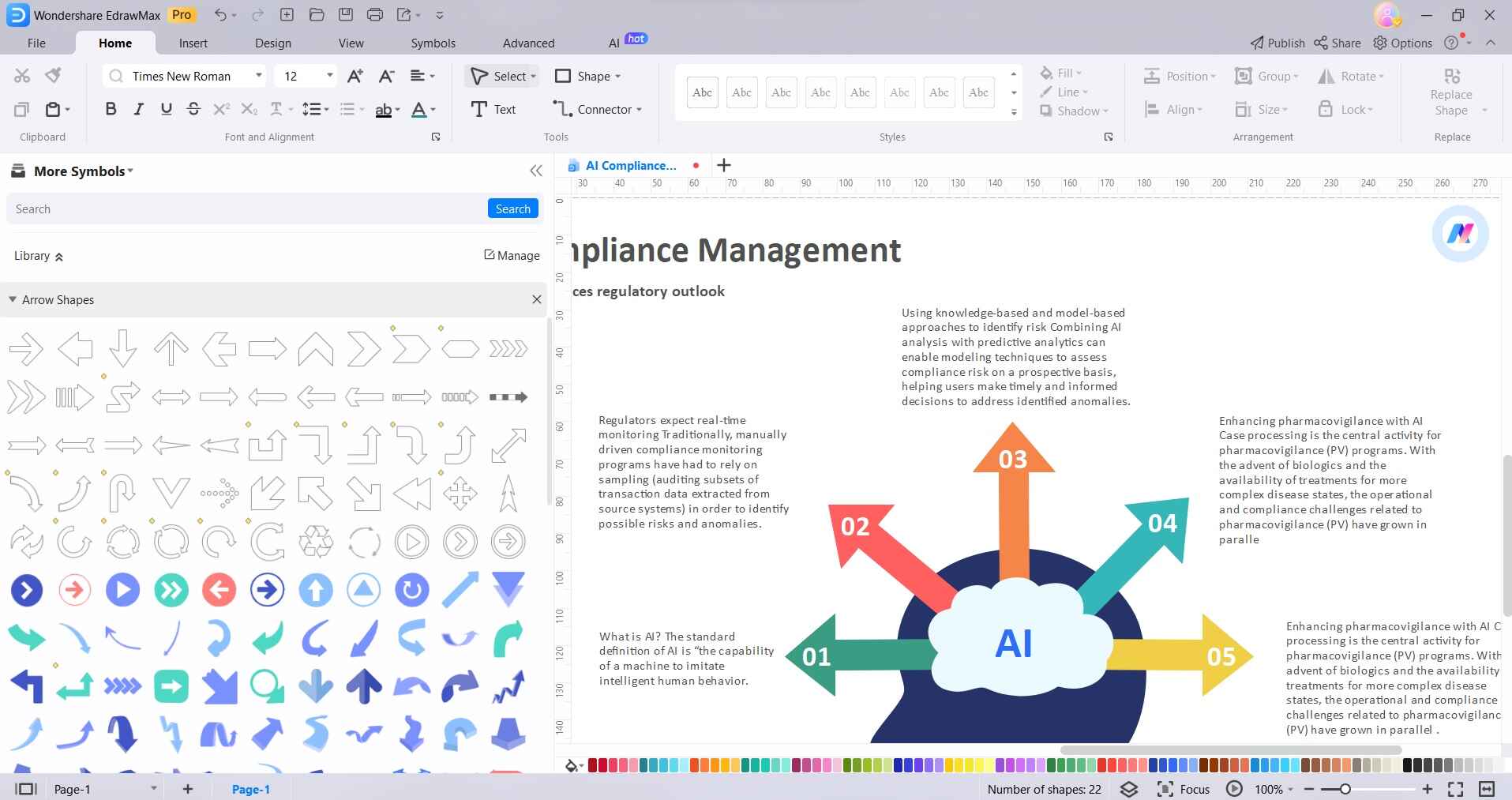Click the horizontal canvas scrollbar
This screenshot has height=800, width=1512.
(1230, 749)
